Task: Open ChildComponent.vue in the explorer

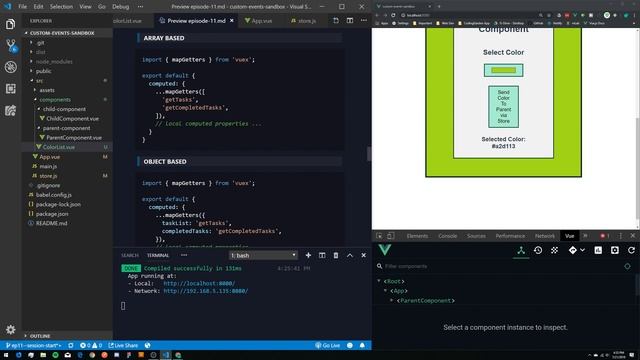Action: point(72,118)
